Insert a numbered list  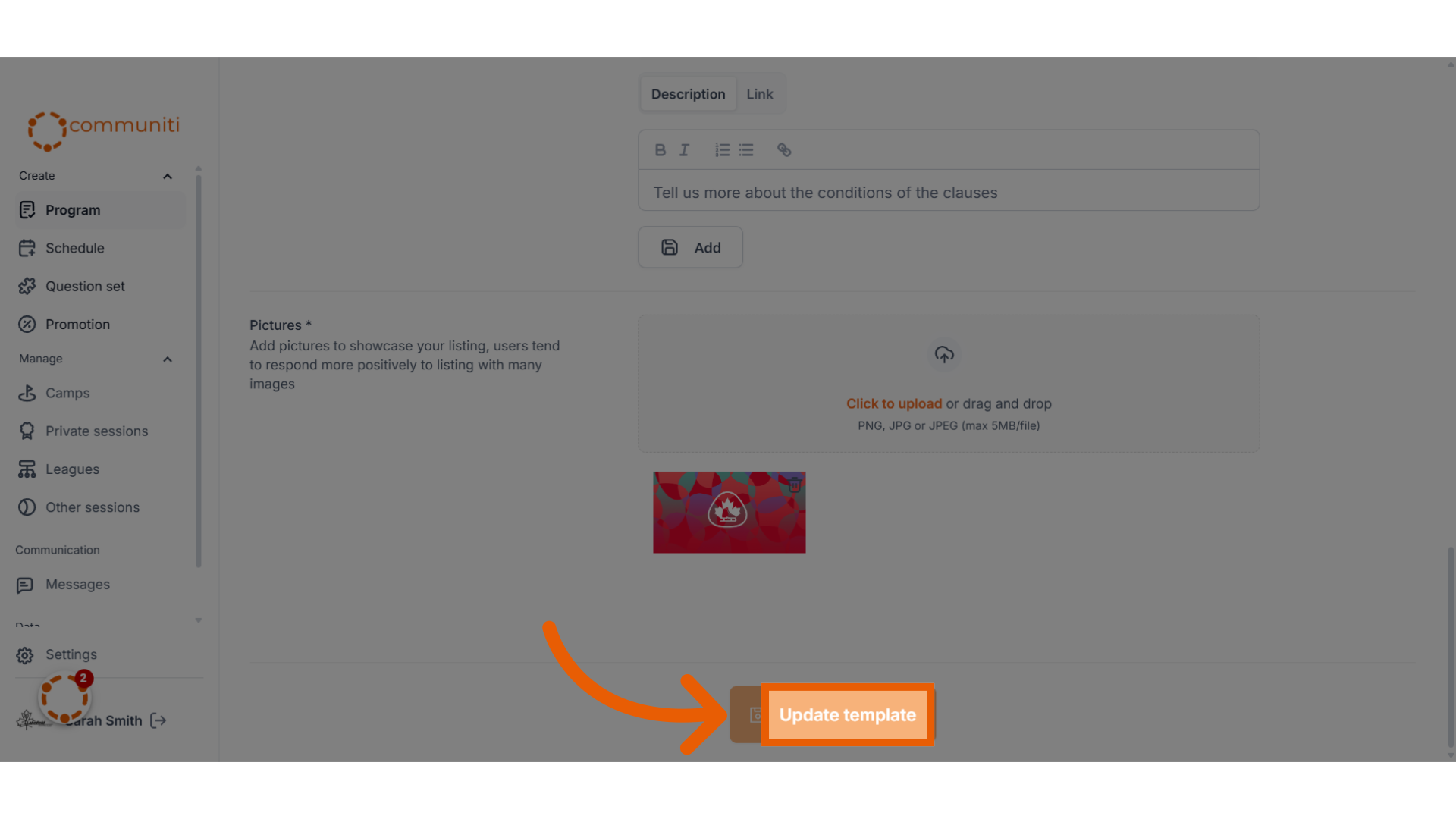click(722, 150)
